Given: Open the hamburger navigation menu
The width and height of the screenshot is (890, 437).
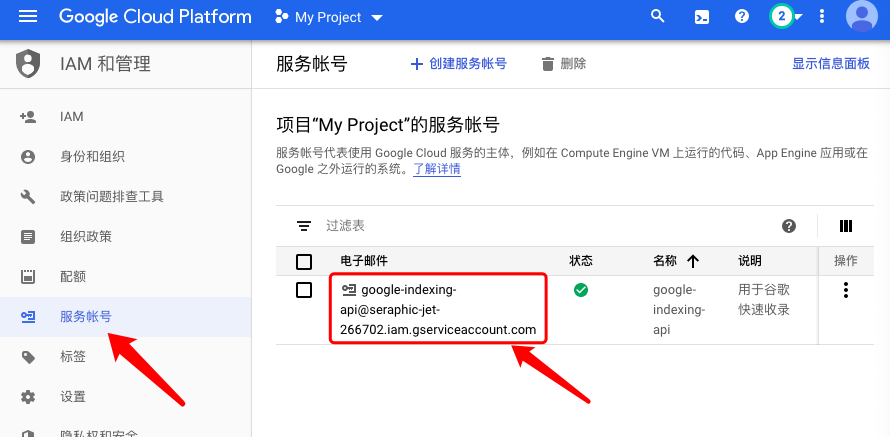Looking at the screenshot, I should coord(28,16).
